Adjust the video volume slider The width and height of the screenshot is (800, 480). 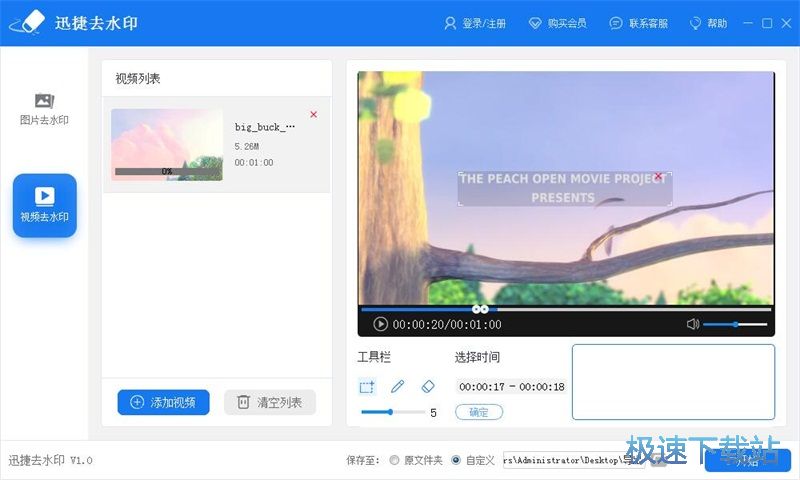coord(735,324)
